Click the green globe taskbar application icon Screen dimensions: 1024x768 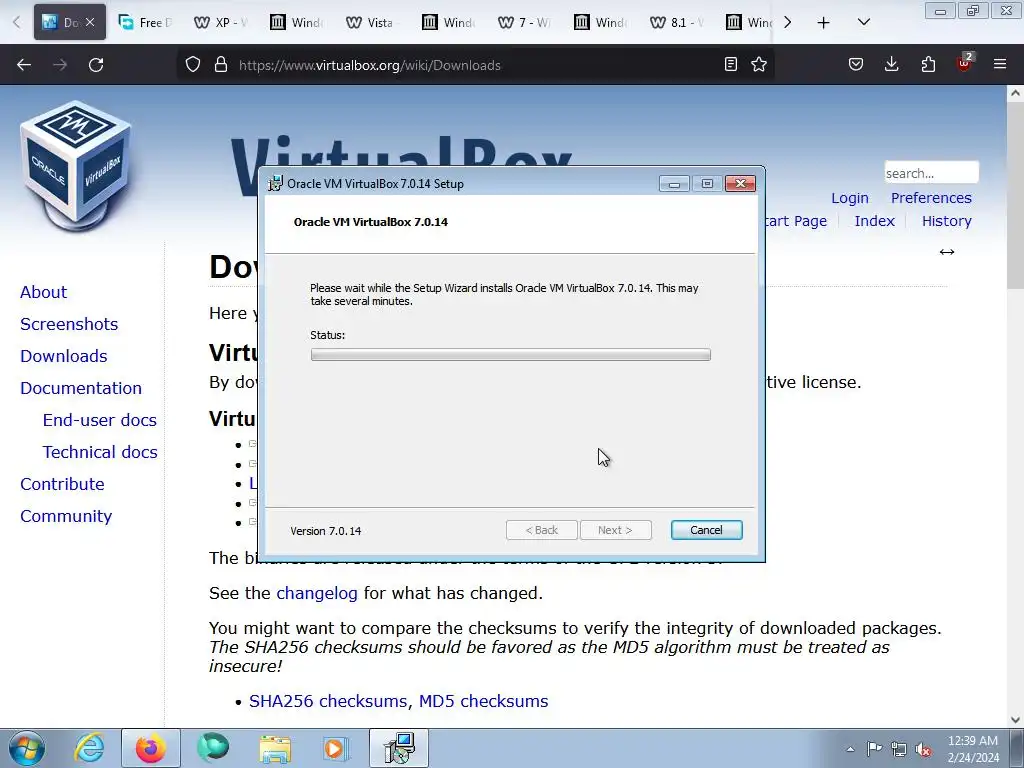213,748
